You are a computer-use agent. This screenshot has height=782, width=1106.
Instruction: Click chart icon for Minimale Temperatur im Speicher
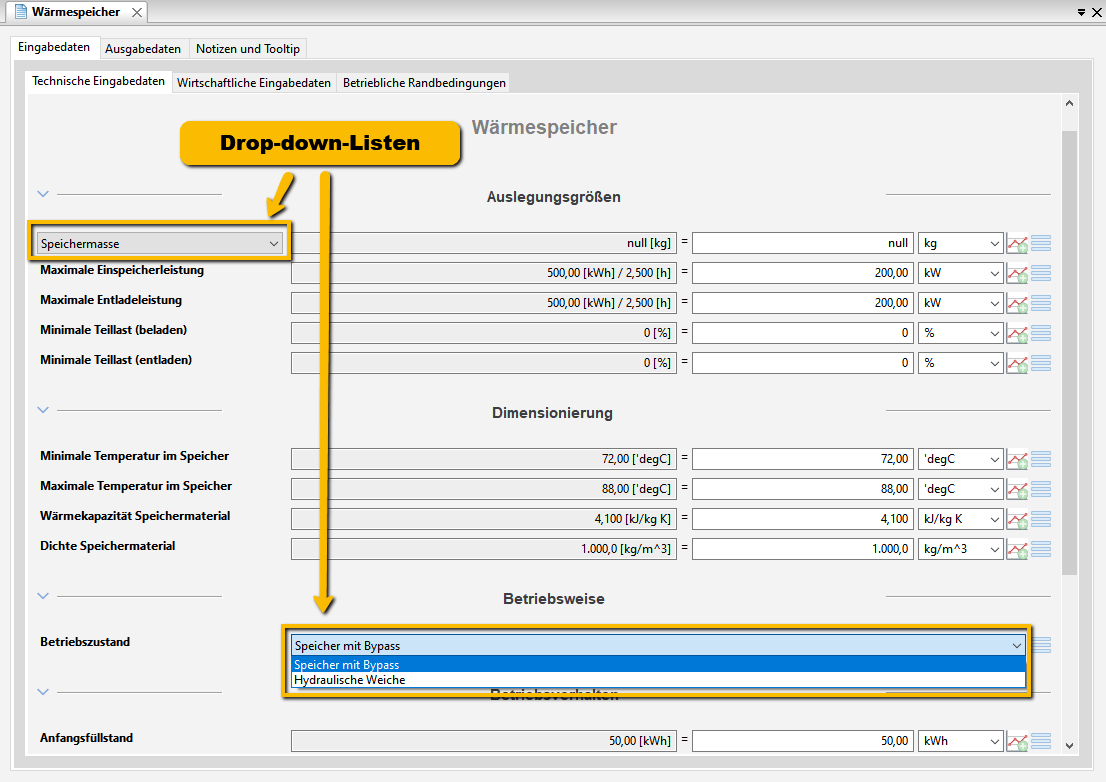coord(1017,459)
